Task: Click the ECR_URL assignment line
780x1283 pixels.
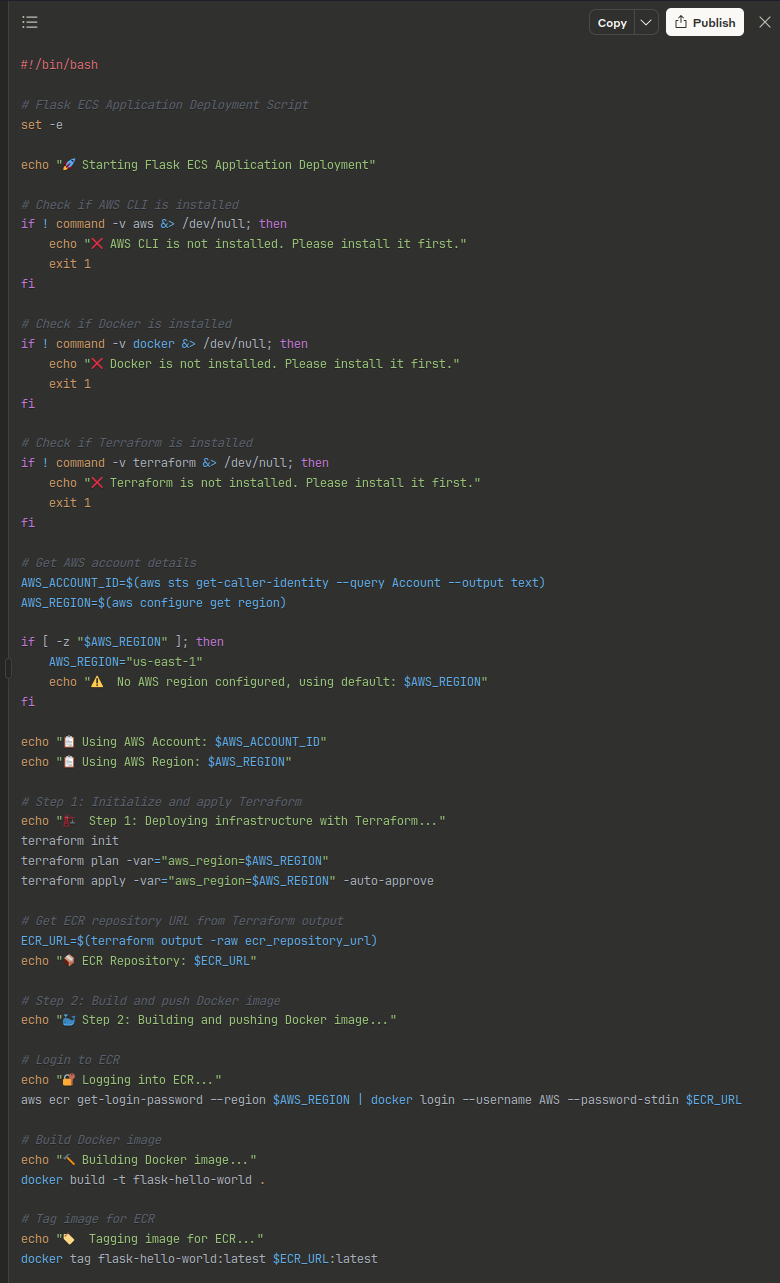Action: pos(199,941)
